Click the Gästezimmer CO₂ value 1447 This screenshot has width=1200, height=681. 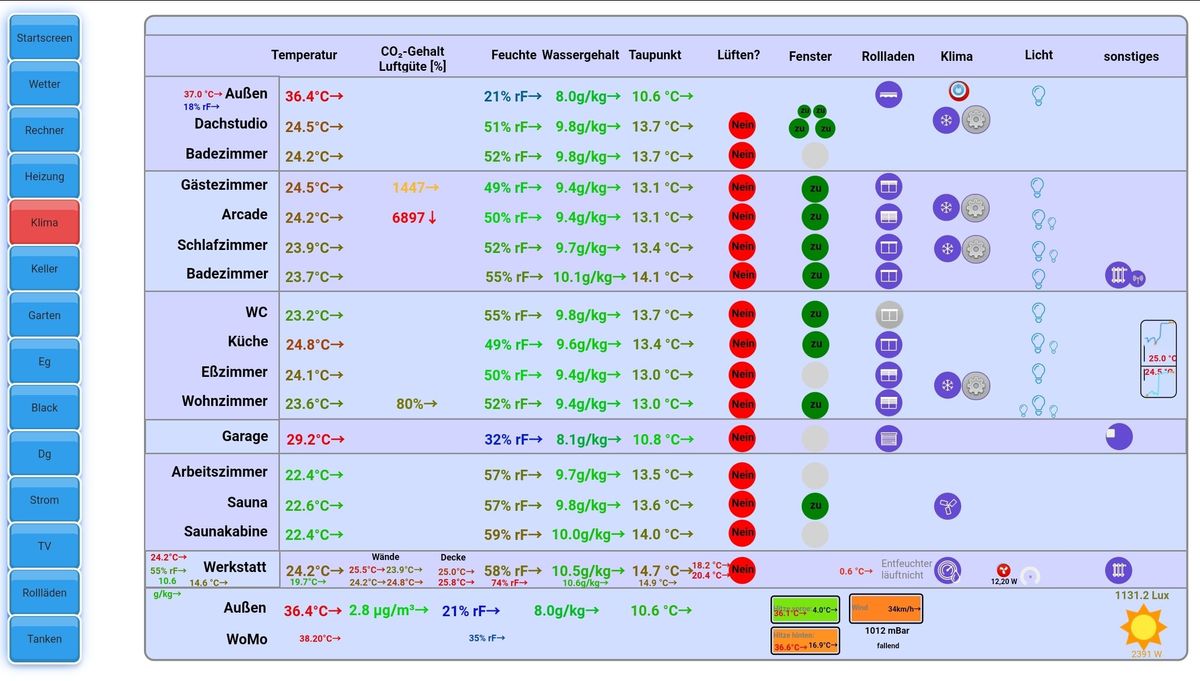coord(415,187)
